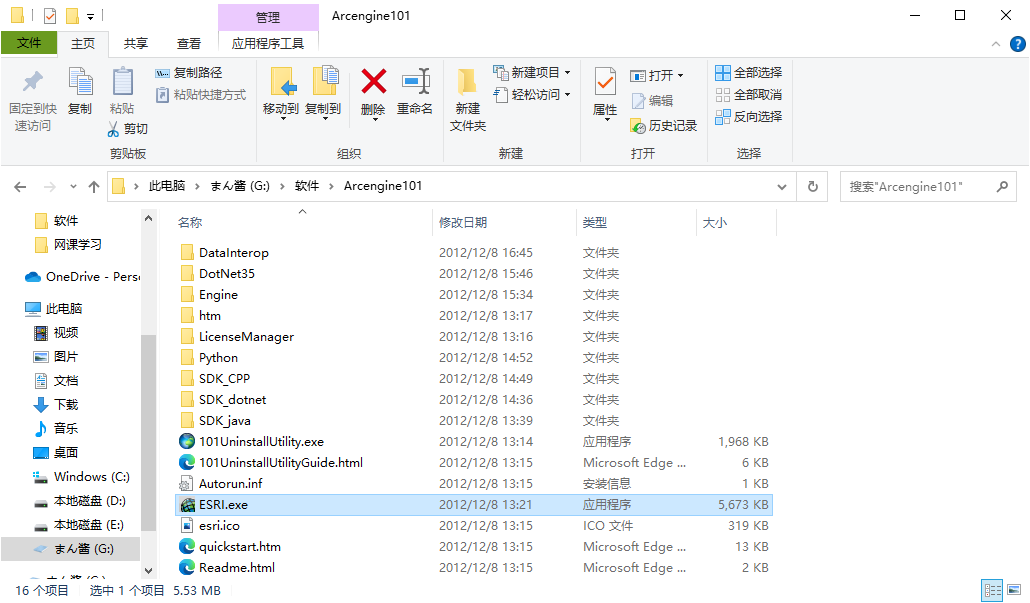Go up to 软件 with the up arrow
The height and width of the screenshot is (603, 1030).
(93, 186)
